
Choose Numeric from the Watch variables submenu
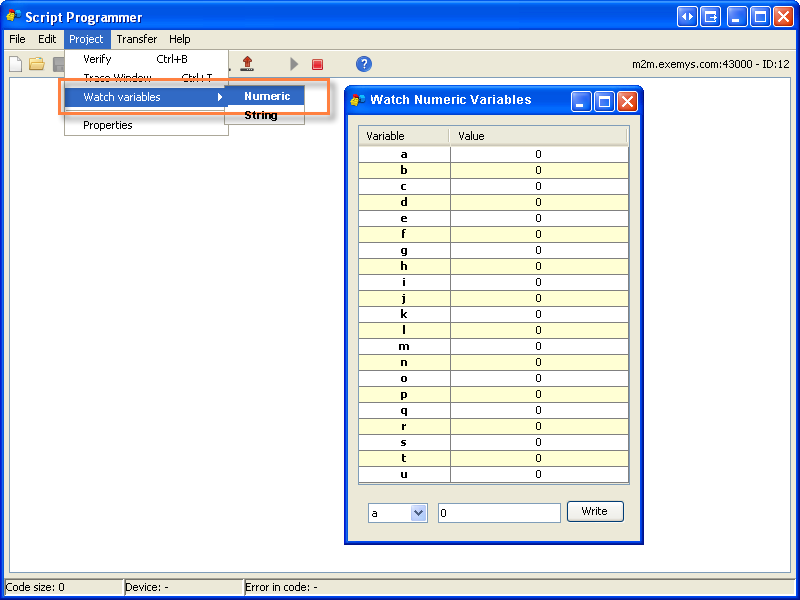coord(266,97)
